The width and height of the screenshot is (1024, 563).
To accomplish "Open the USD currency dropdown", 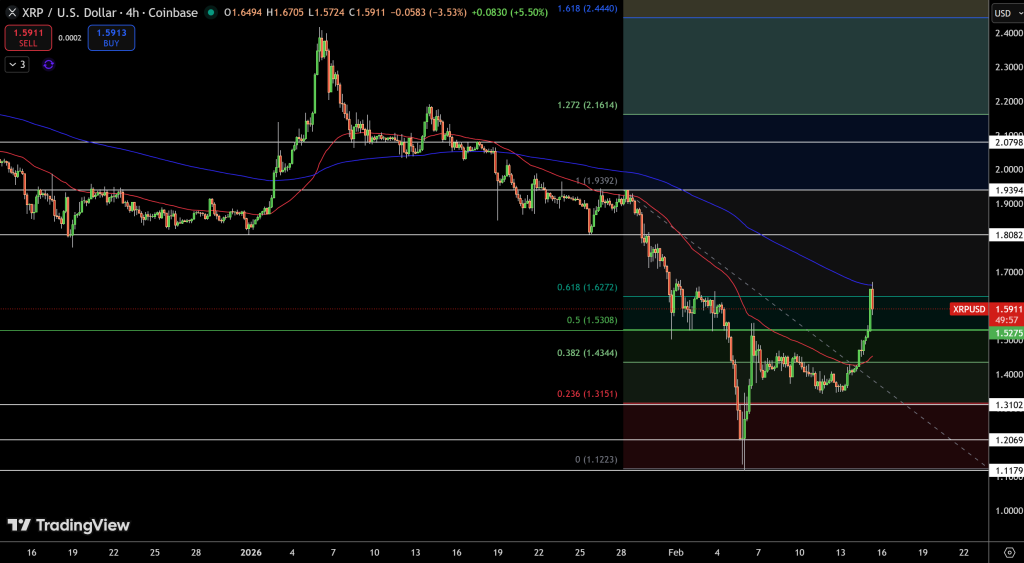I will pyautogui.click(x=1006, y=13).
